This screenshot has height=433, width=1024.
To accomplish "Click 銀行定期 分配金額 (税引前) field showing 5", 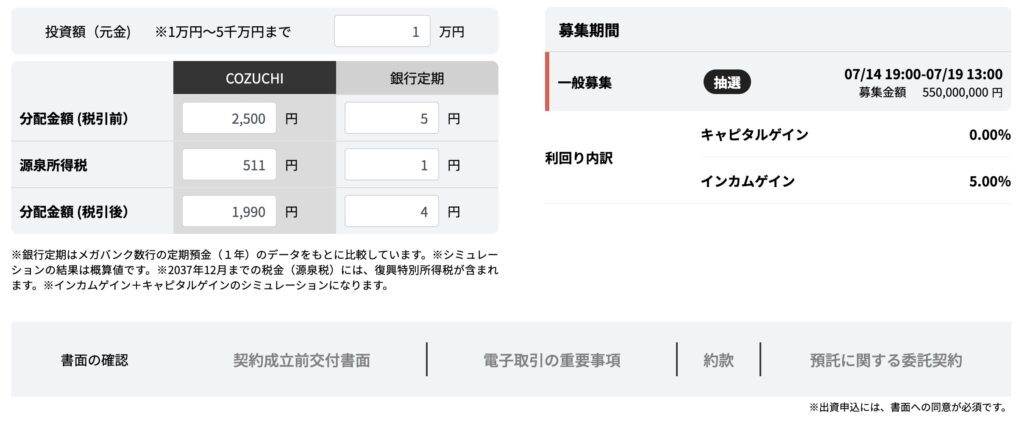I will click(391, 119).
